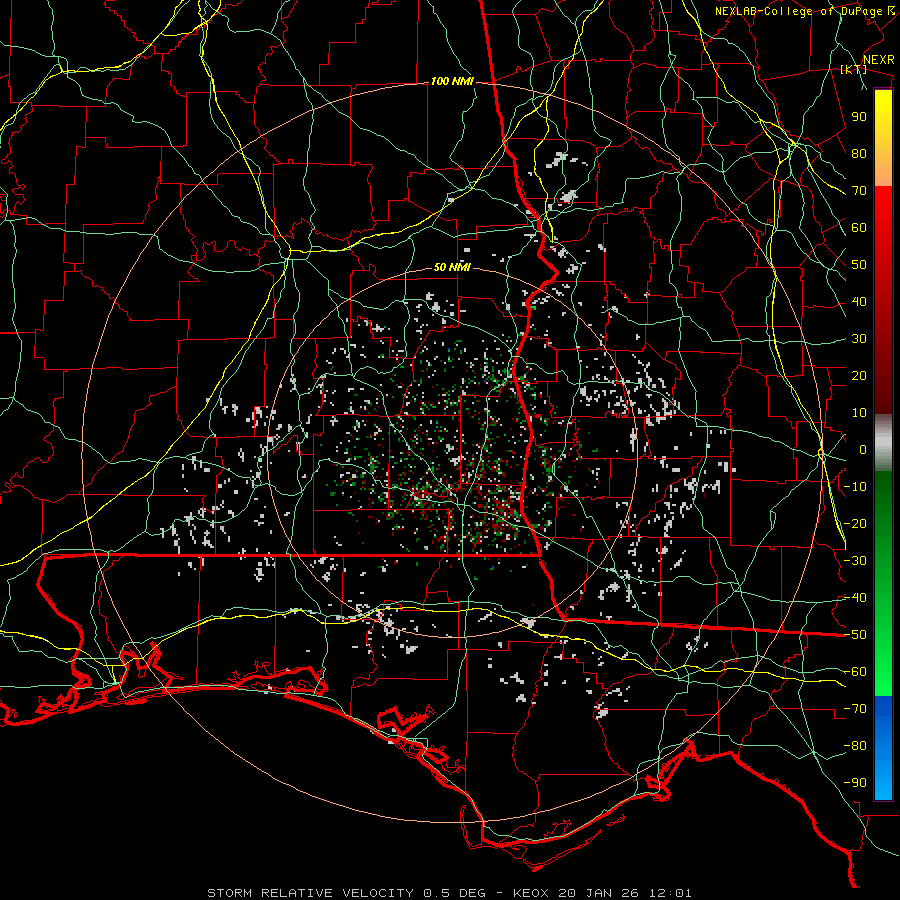Select the 10 value on the velocity scale
This screenshot has width=900, height=900.
pyautogui.click(x=859, y=413)
